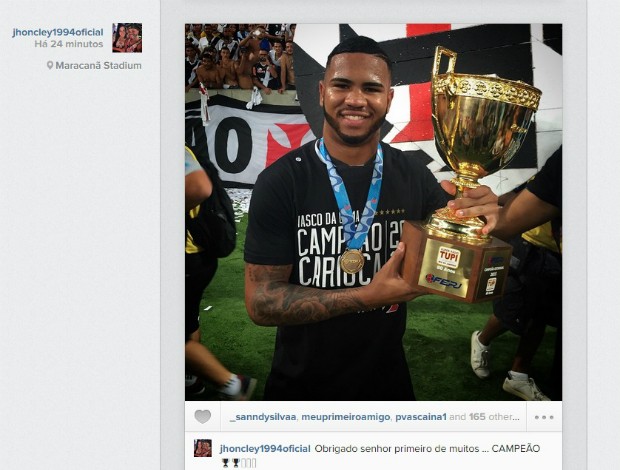Visit meuprimeiroamigo's profile from likes
Image resolution: width=620 pixels, height=470 pixels.
[346, 417]
